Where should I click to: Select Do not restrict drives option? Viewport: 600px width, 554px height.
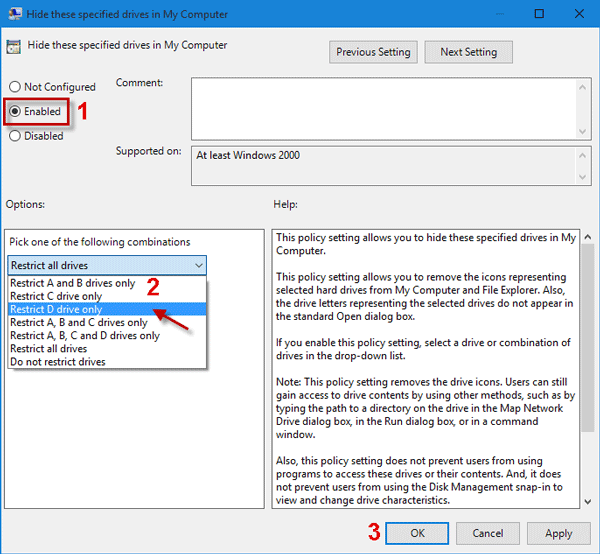[x=59, y=362]
